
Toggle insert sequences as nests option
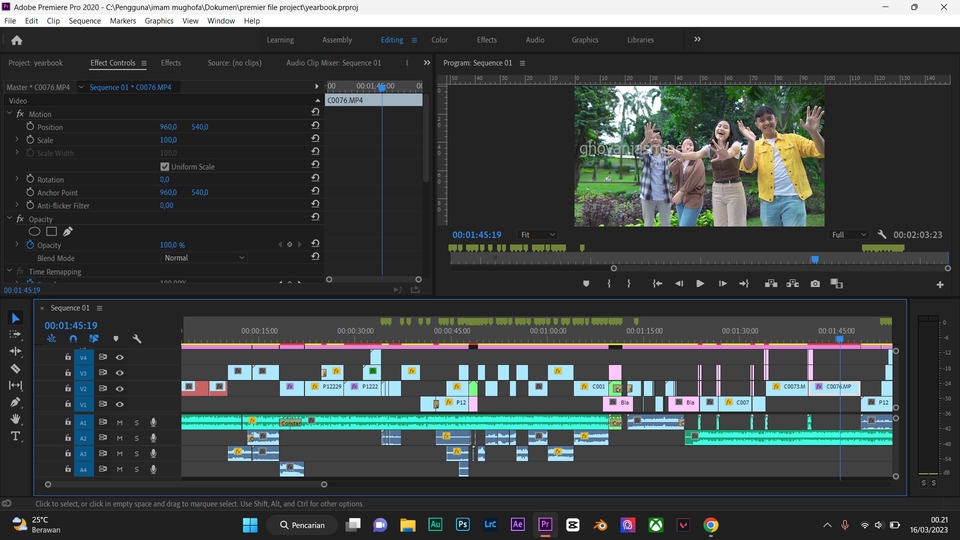(x=51, y=339)
